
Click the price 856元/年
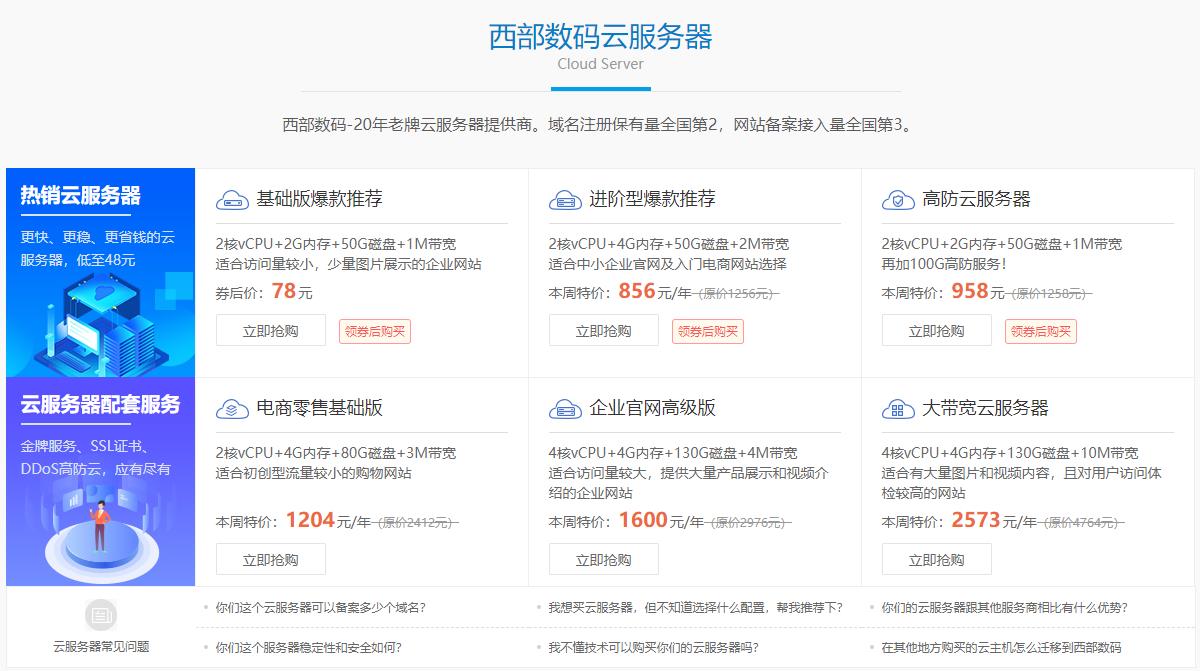[655, 292]
